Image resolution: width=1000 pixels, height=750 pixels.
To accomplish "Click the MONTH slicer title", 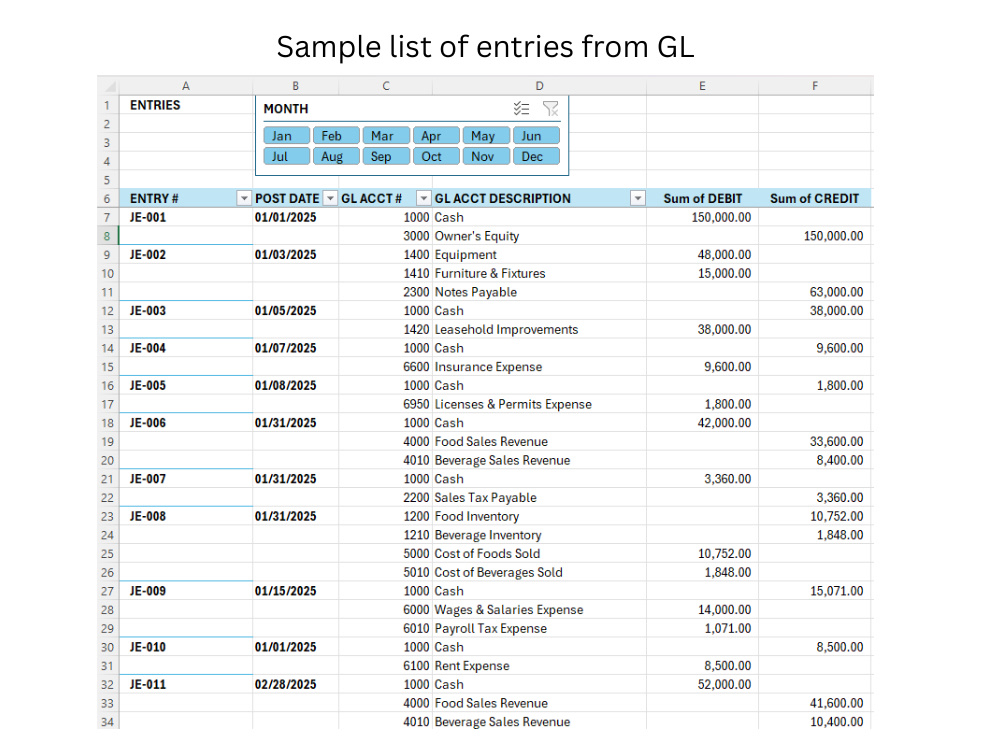I will click(x=286, y=109).
